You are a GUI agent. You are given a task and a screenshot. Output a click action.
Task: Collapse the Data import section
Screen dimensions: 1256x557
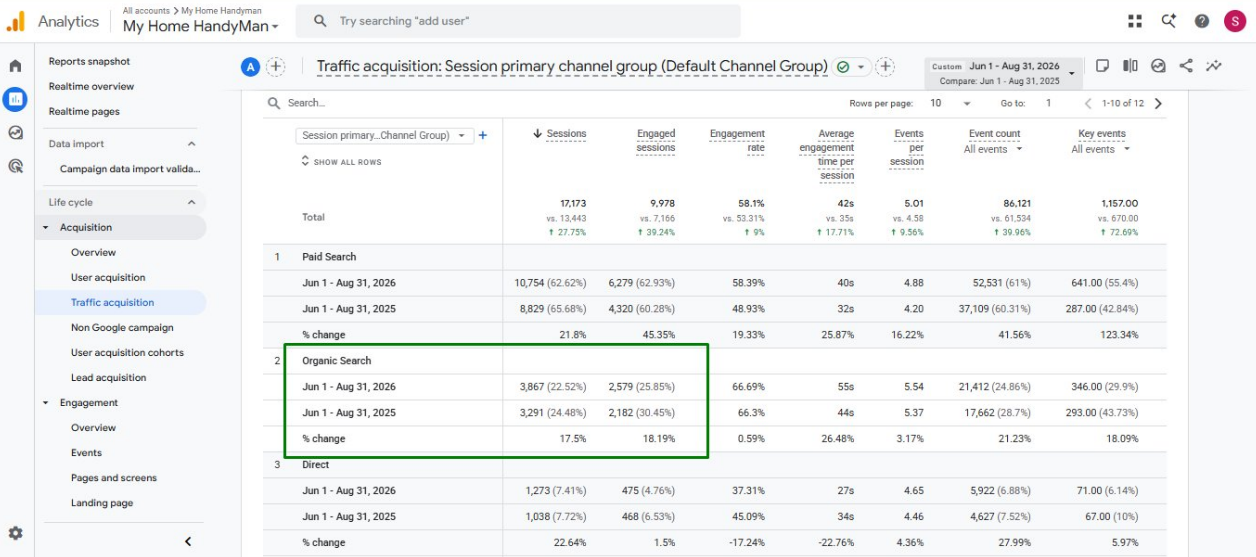tap(191, 144)
